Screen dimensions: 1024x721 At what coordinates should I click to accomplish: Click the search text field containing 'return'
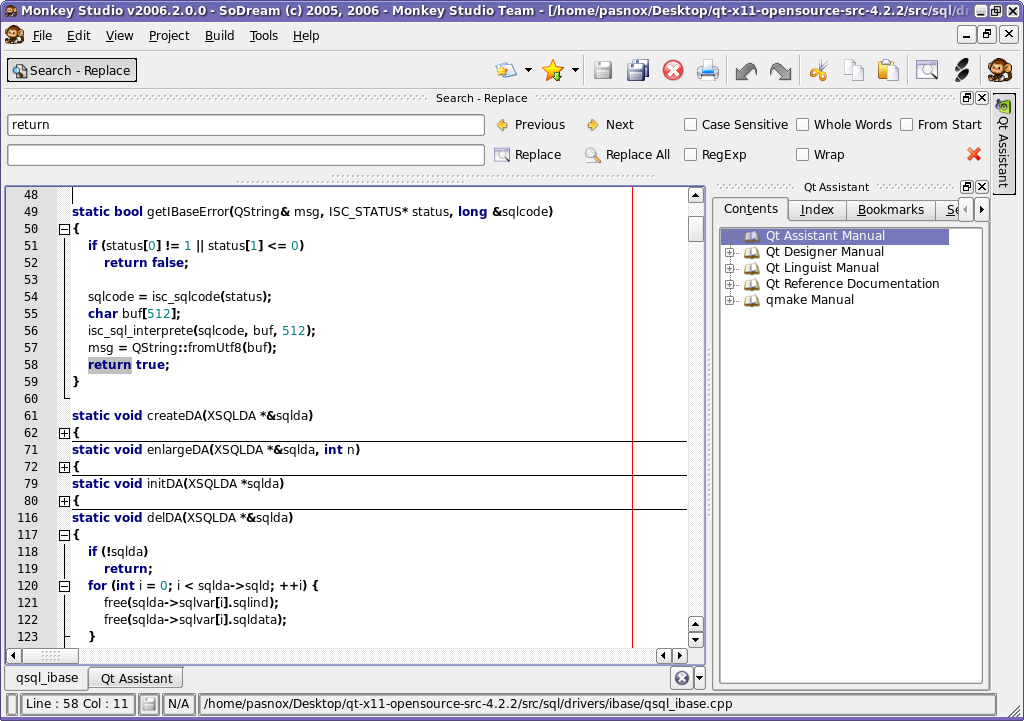246,125
